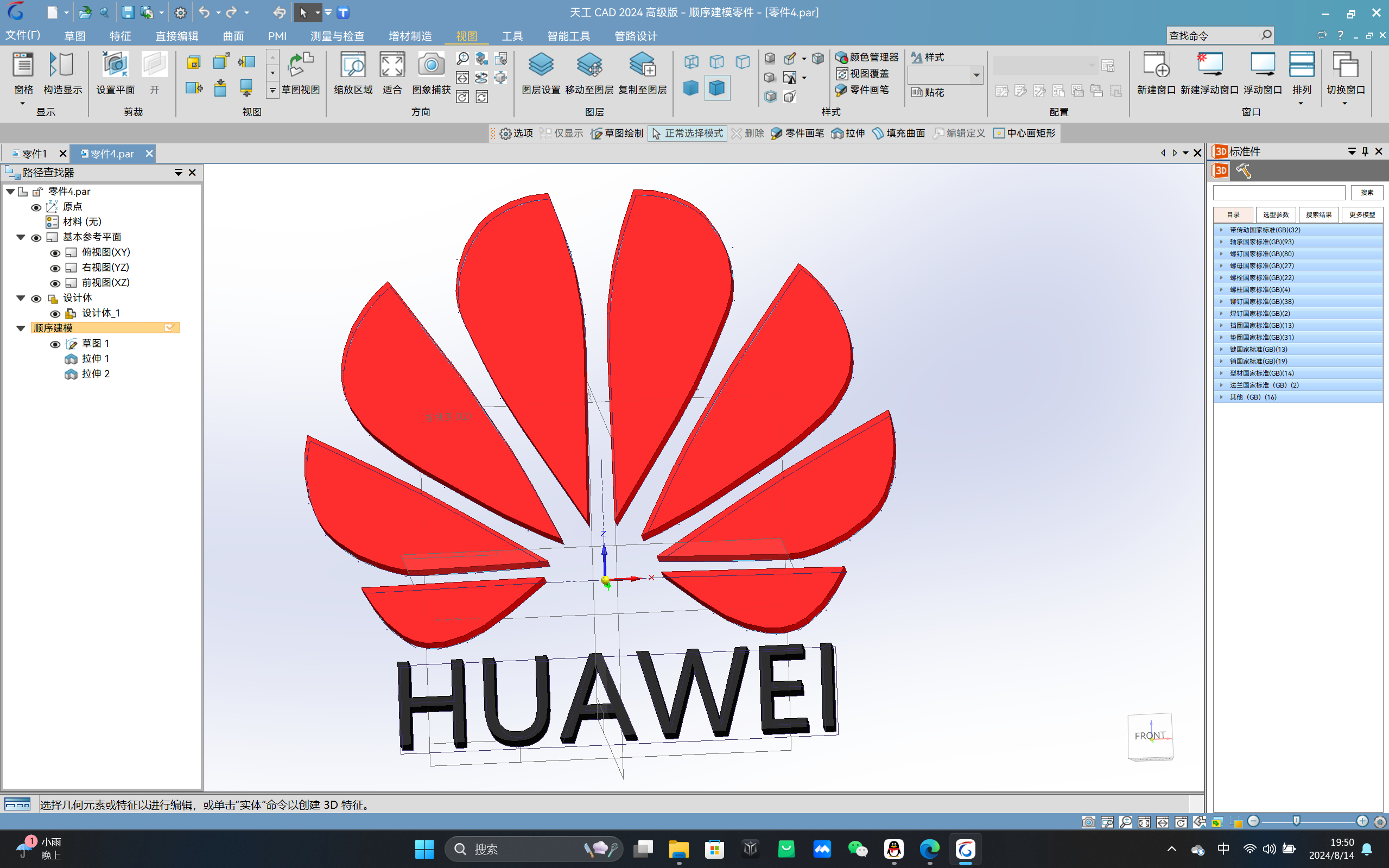This screenshot has width=1389, height=868.
Task: Click the hammer tool icon in 标准件 panel
Action: tap(1243, 170)
